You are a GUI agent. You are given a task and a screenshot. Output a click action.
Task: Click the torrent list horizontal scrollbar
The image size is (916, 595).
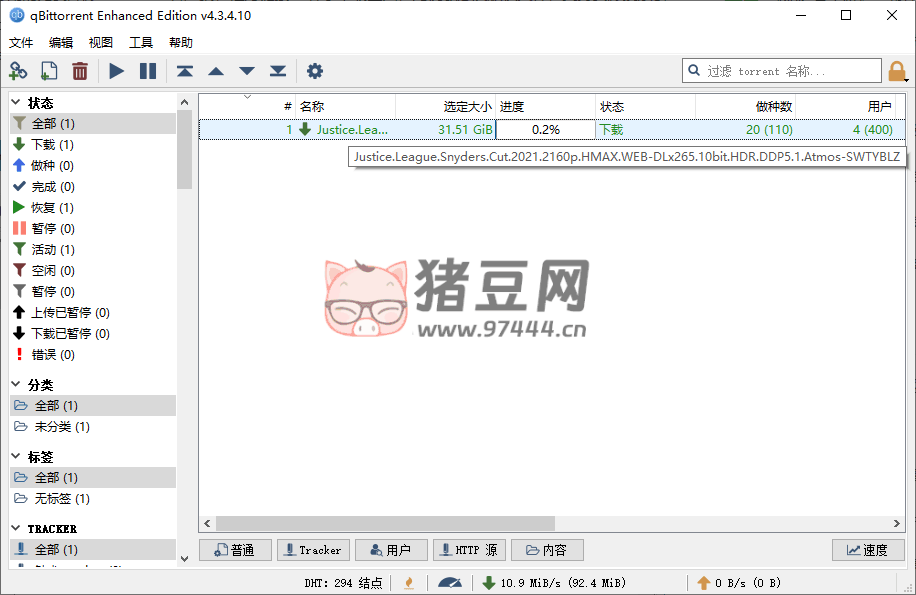click(385, 523)
